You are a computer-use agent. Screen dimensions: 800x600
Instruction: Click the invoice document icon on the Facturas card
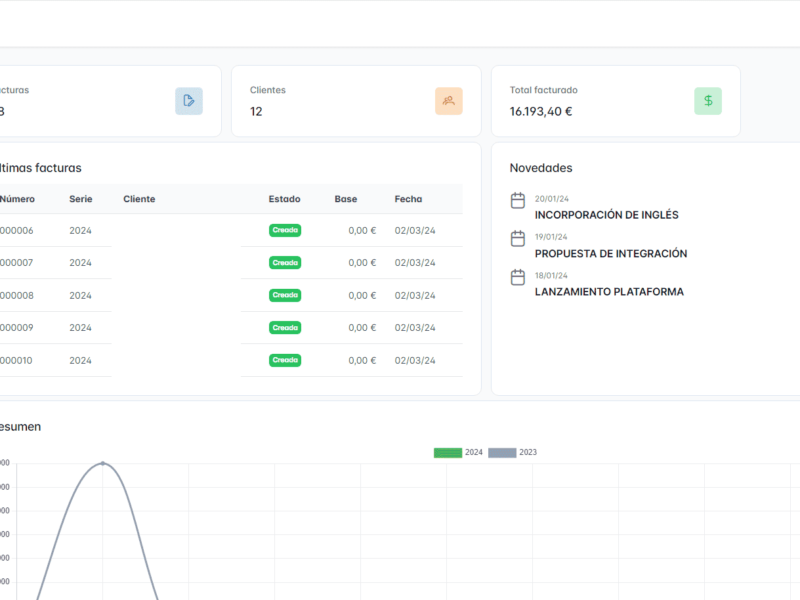189,101
